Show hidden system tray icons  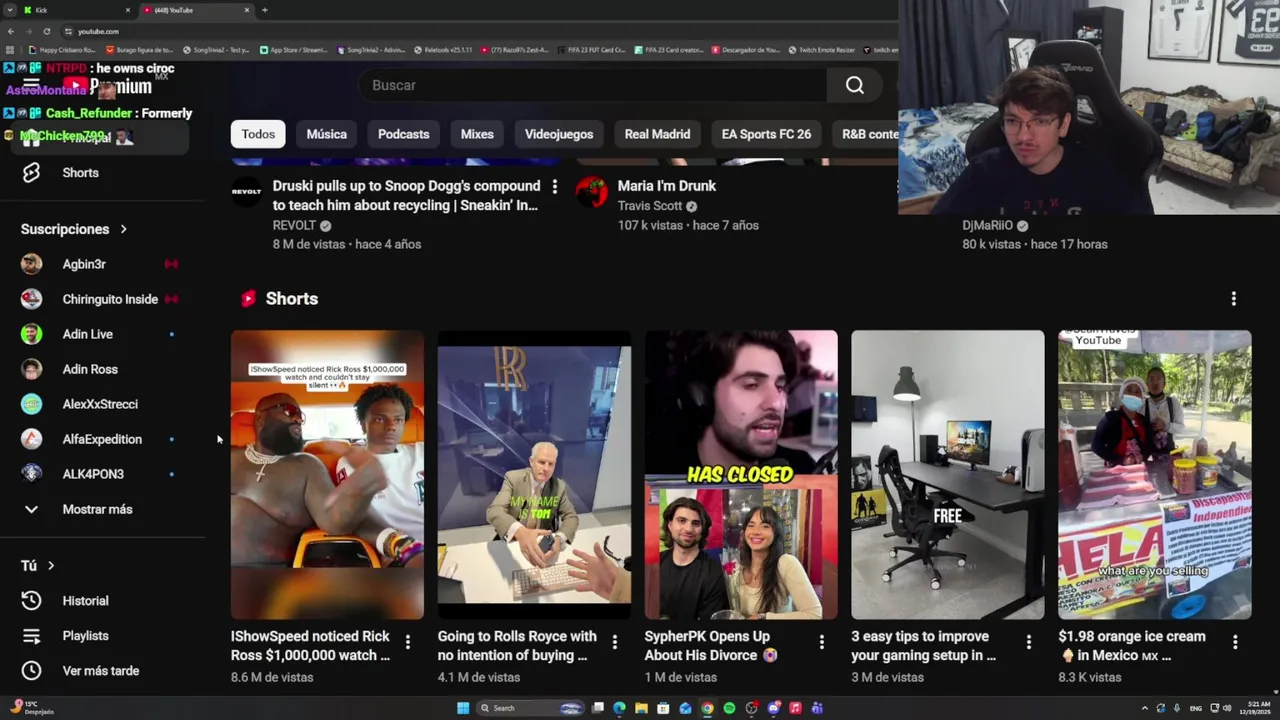tap(1144, 708)
